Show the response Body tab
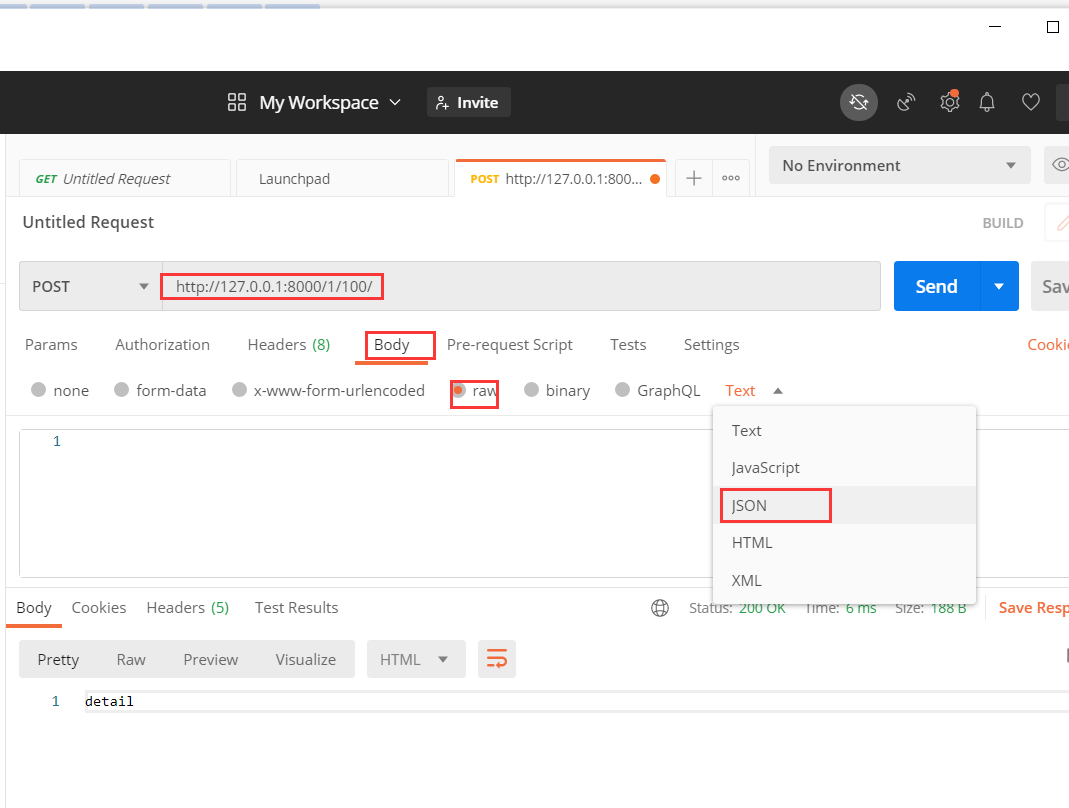The image size is (1069, 808). (x=34, y=608)
